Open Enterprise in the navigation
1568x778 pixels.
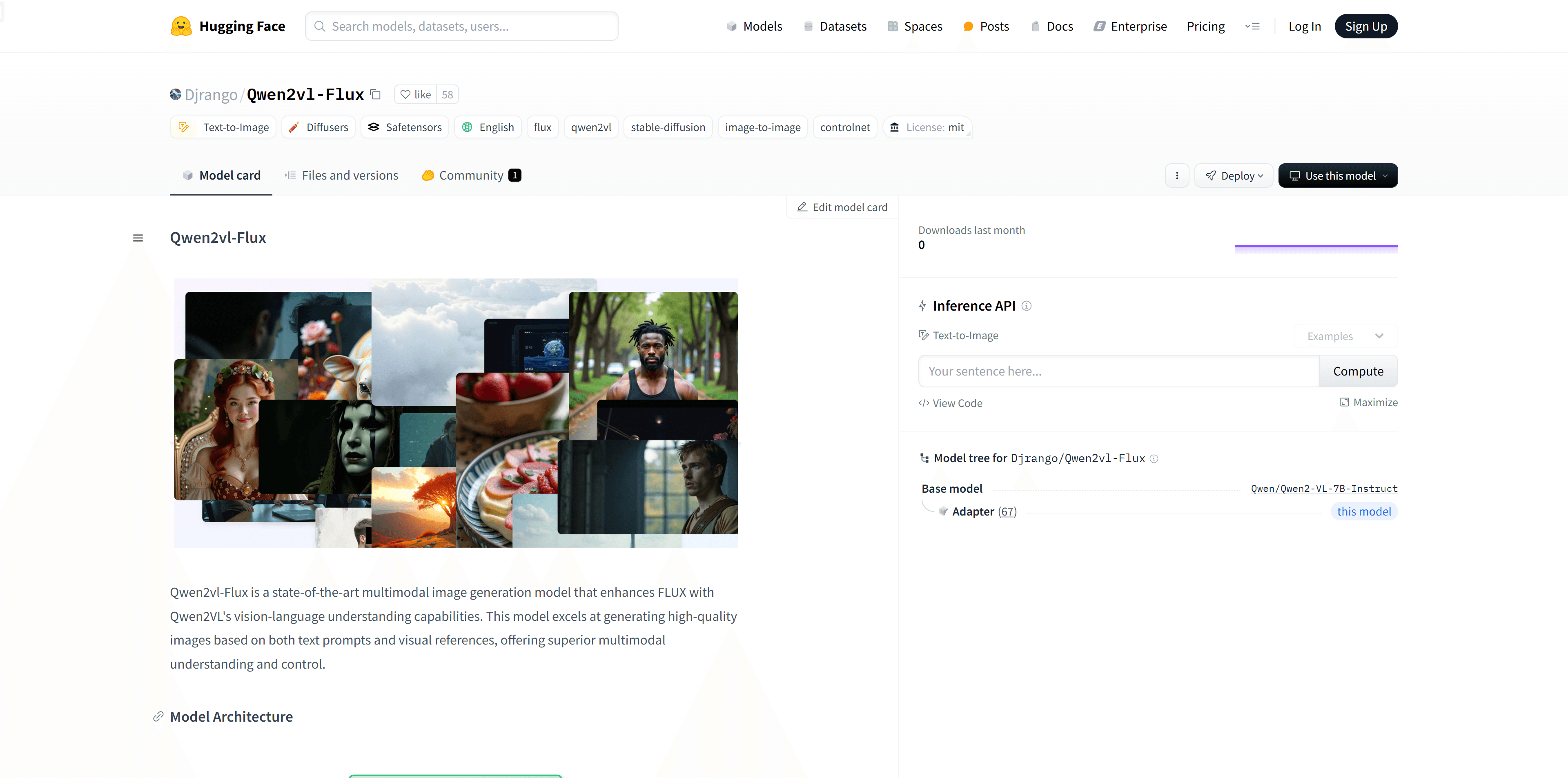(x=1130, y=26)
